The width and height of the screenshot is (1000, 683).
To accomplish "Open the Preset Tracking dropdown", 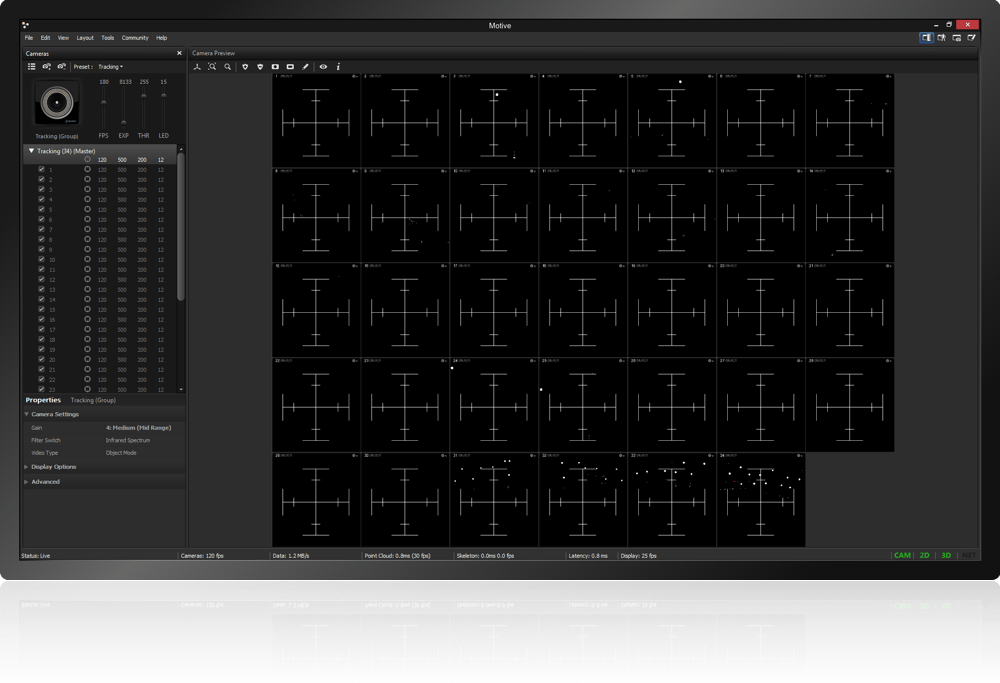I will (110, 67).
